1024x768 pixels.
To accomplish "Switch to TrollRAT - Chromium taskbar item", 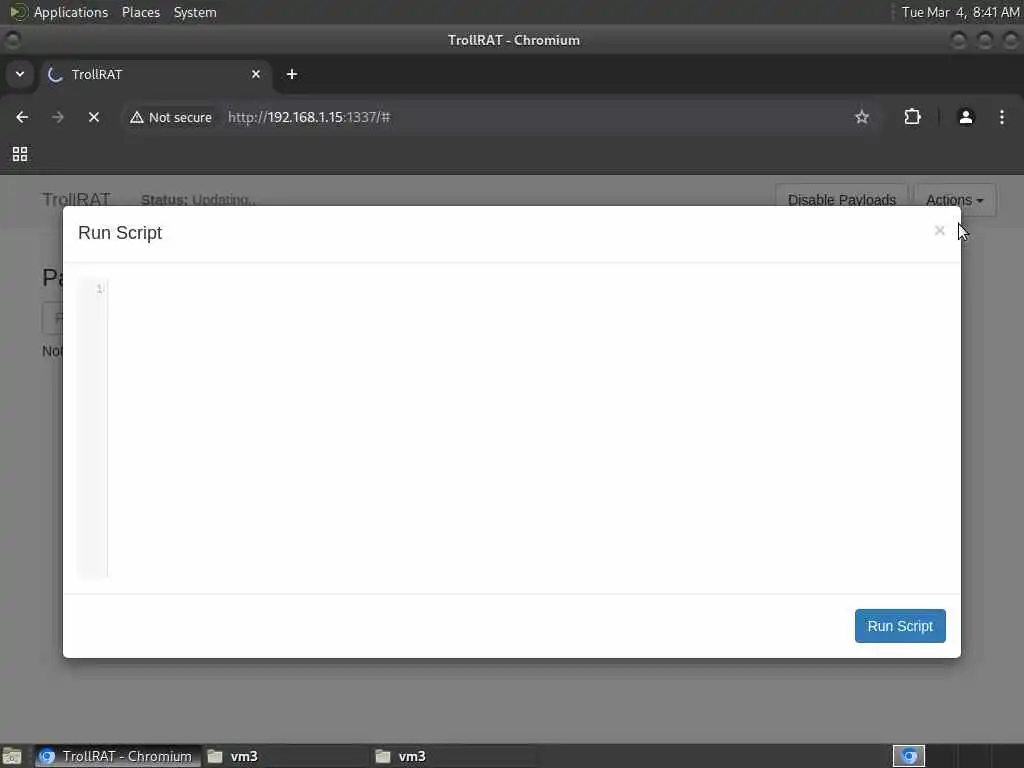I will (118, 756).
